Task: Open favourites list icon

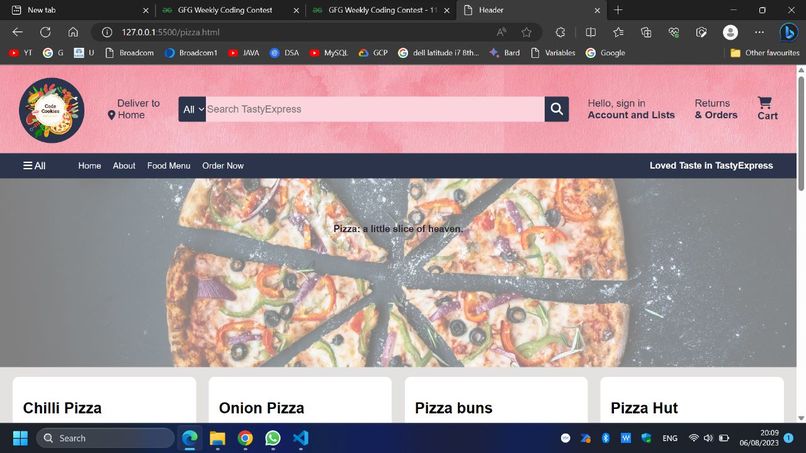Action: (x=618, y=32)
